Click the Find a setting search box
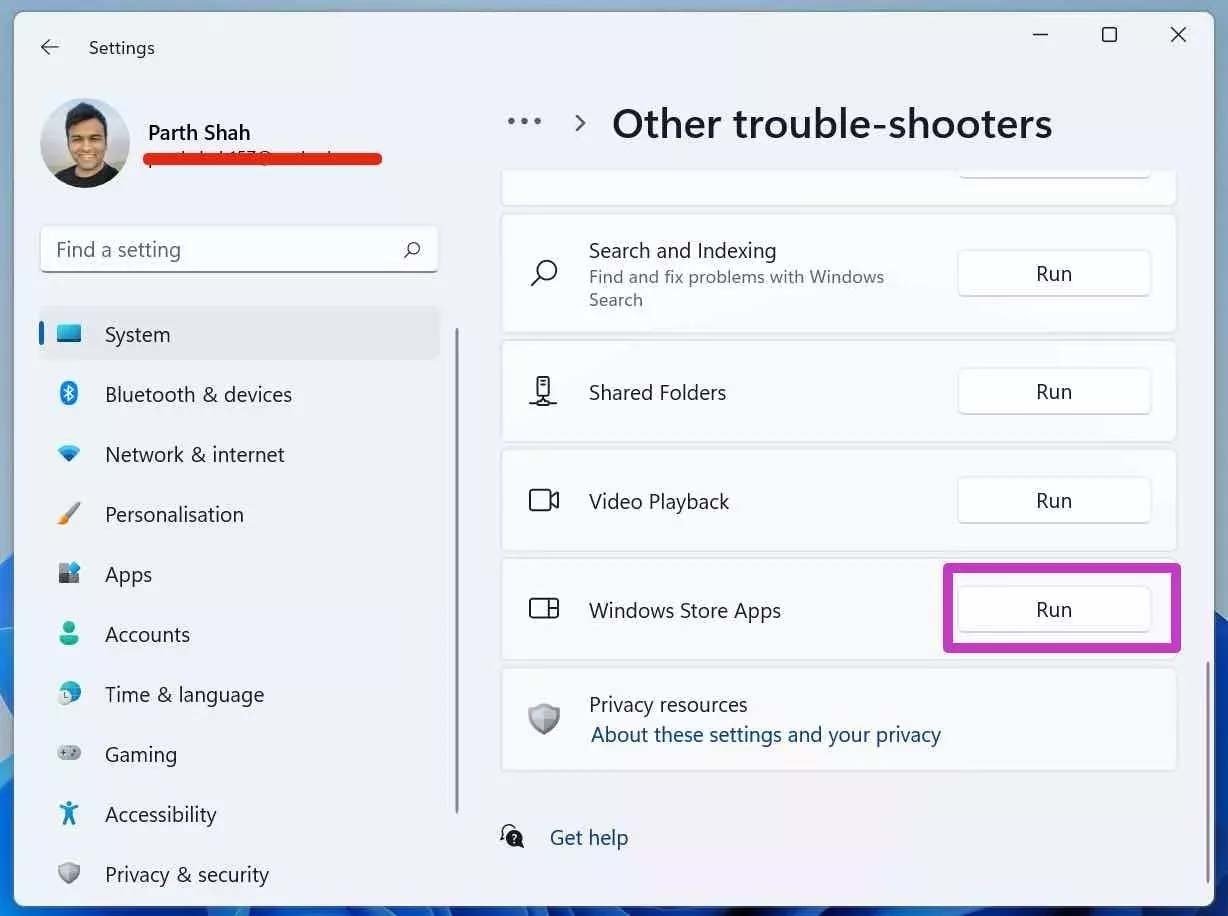This screenshot has height=916, width=1228. (x=239, y=250)
